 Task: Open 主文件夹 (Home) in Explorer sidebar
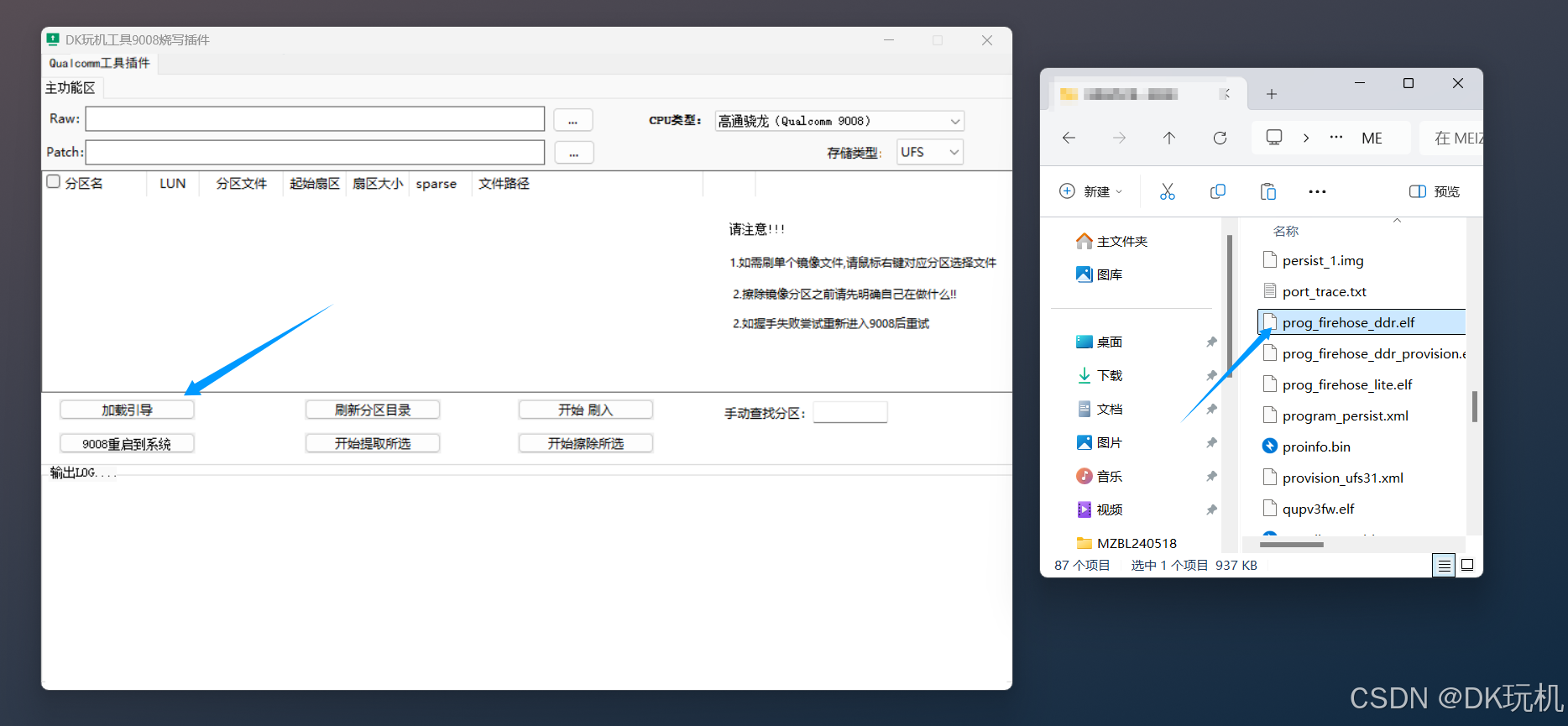(1111, 241)
